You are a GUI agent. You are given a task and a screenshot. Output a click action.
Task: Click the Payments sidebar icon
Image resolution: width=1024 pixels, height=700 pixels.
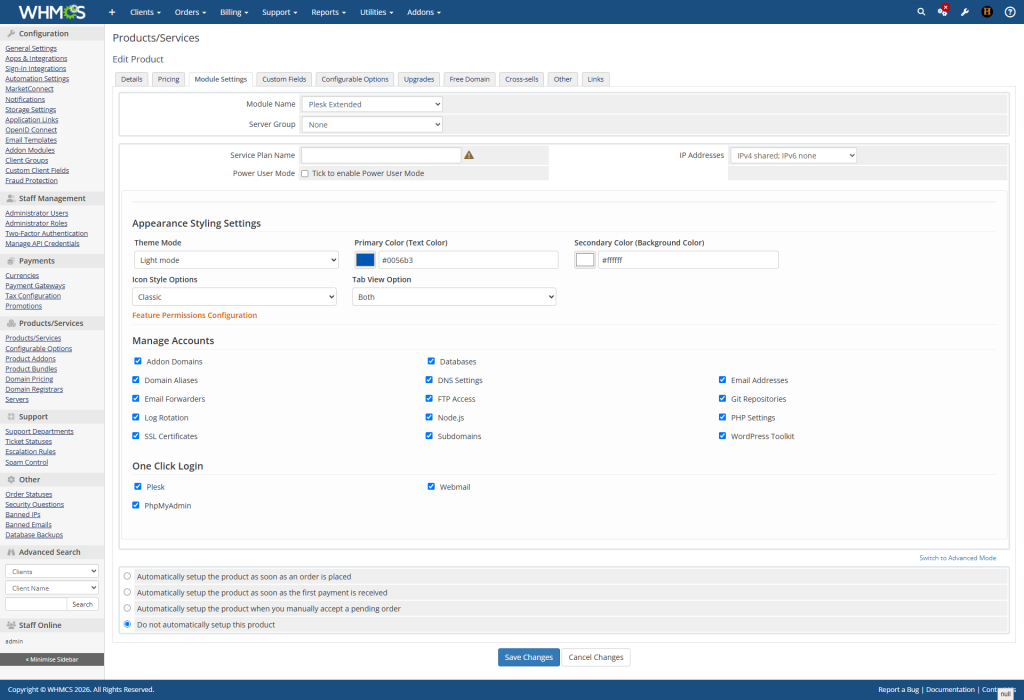pos(11,261)
